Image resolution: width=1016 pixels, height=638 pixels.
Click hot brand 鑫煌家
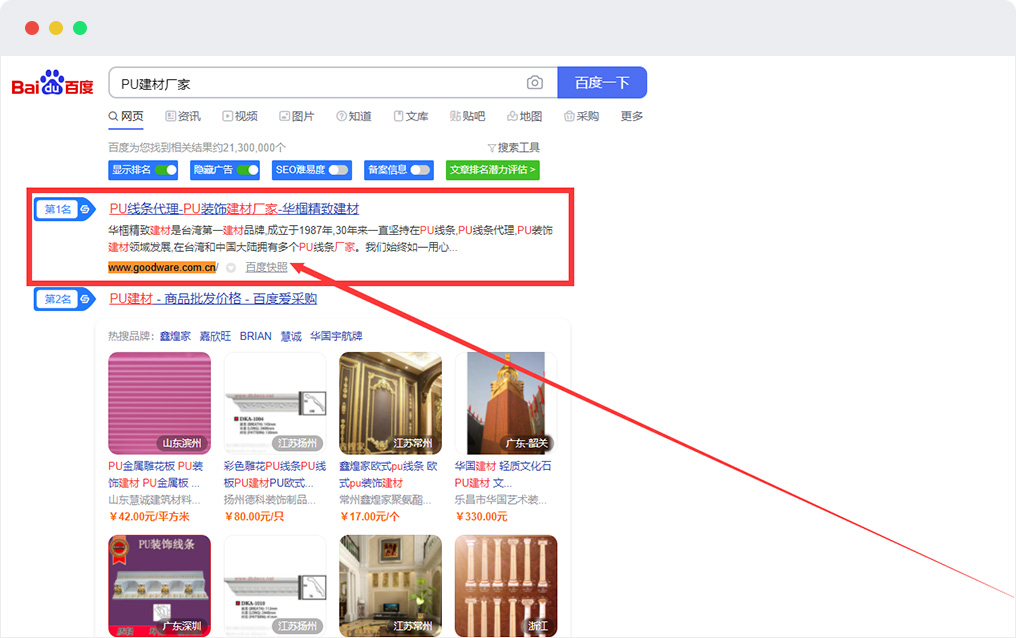pyautogui.click(x=176, y=336)
